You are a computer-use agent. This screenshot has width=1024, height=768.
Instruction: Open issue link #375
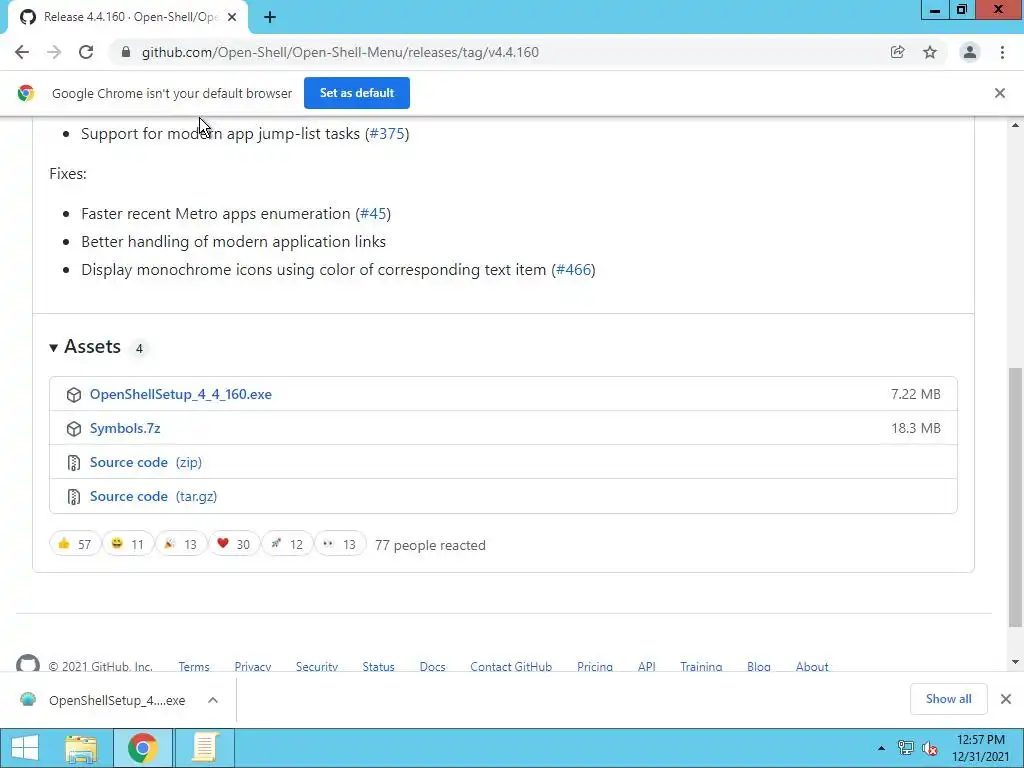[387, 134]
